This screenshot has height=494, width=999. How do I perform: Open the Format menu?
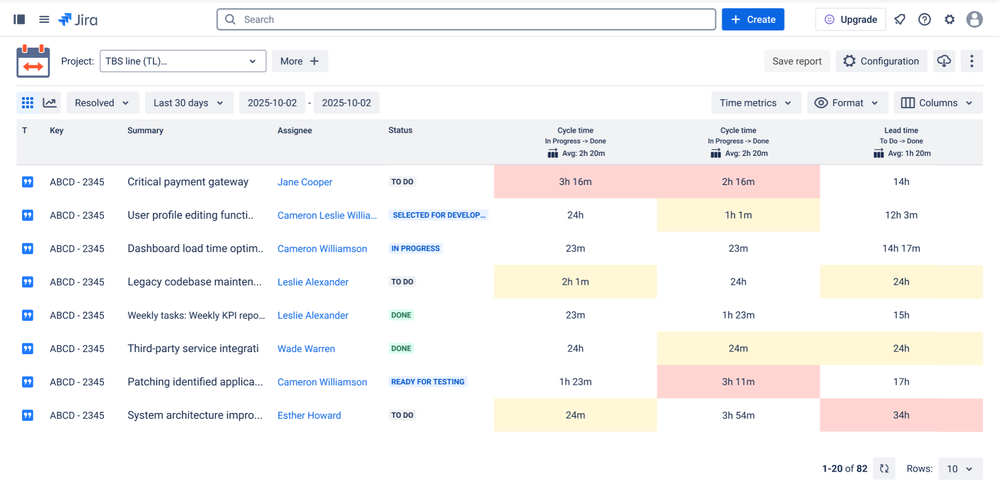click(x=847, y=103)
